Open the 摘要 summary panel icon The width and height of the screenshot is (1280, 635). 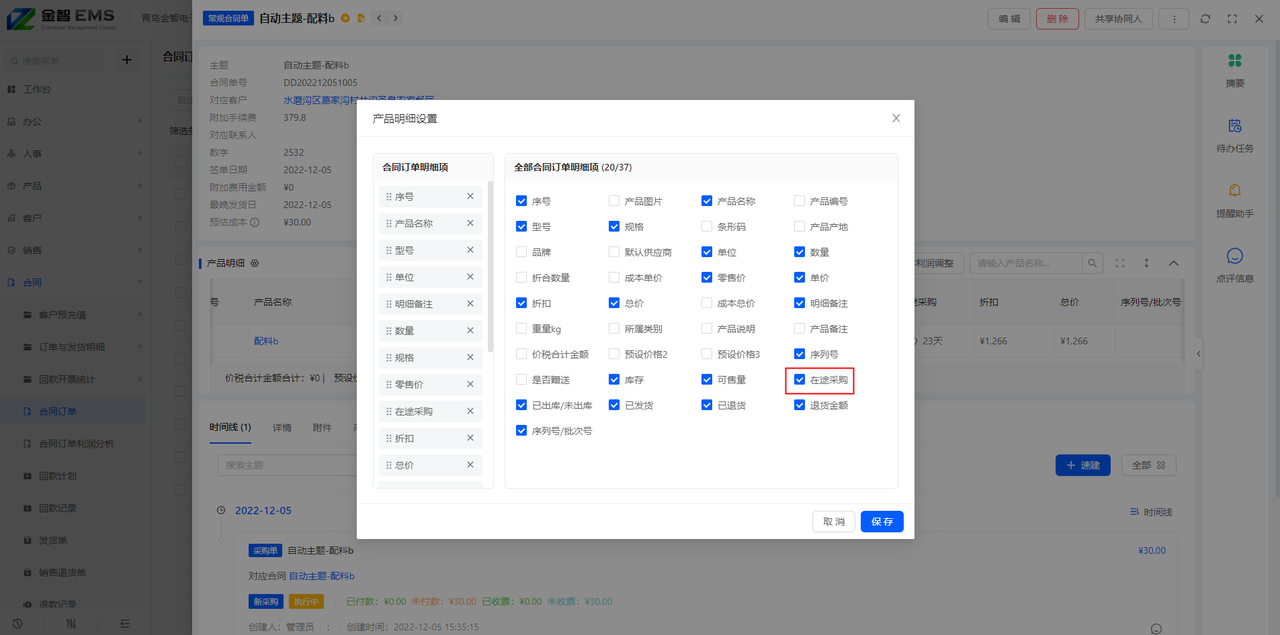(x=1235, y=61)
